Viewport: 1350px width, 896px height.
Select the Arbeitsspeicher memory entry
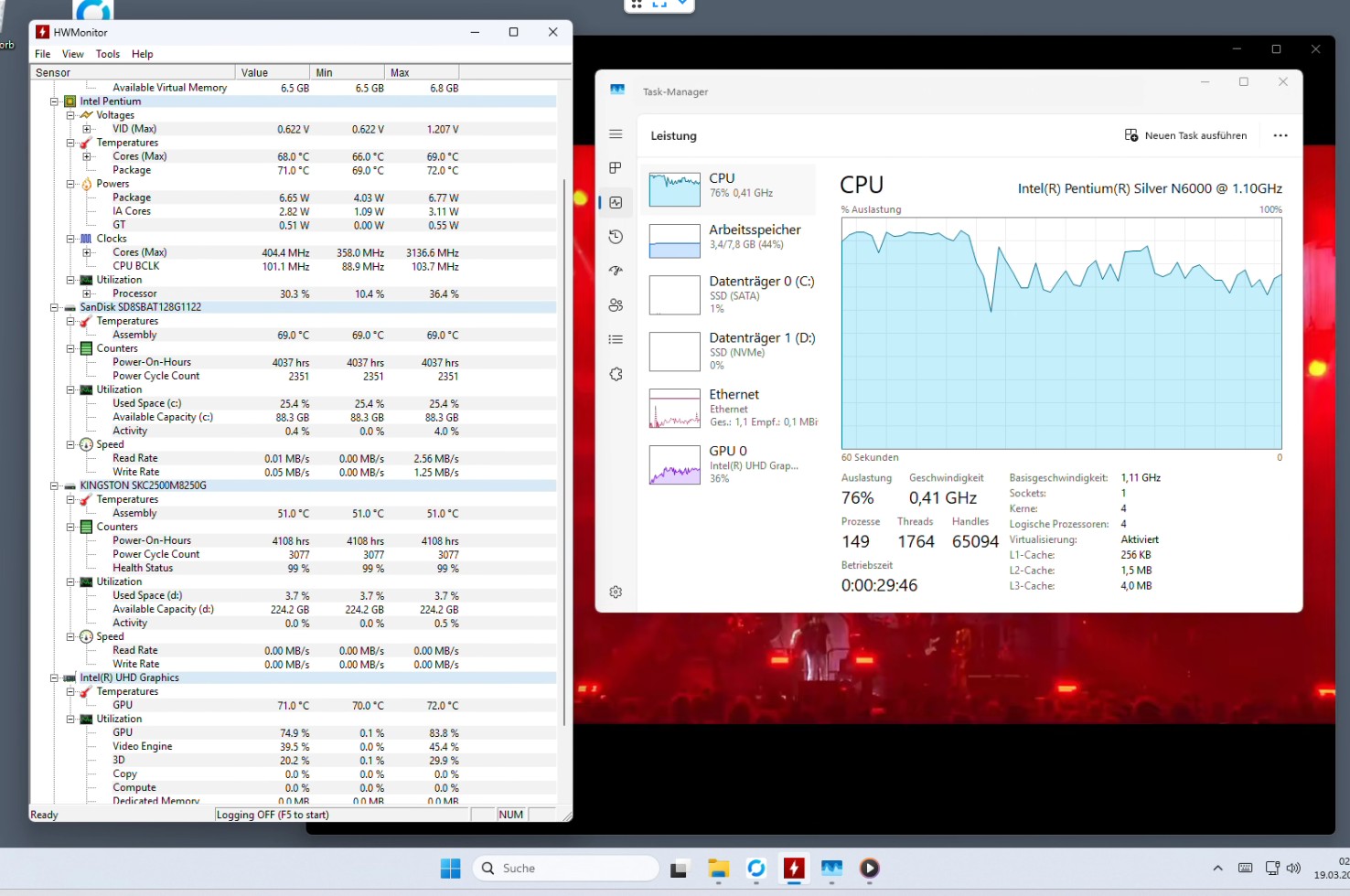point(731,240)
